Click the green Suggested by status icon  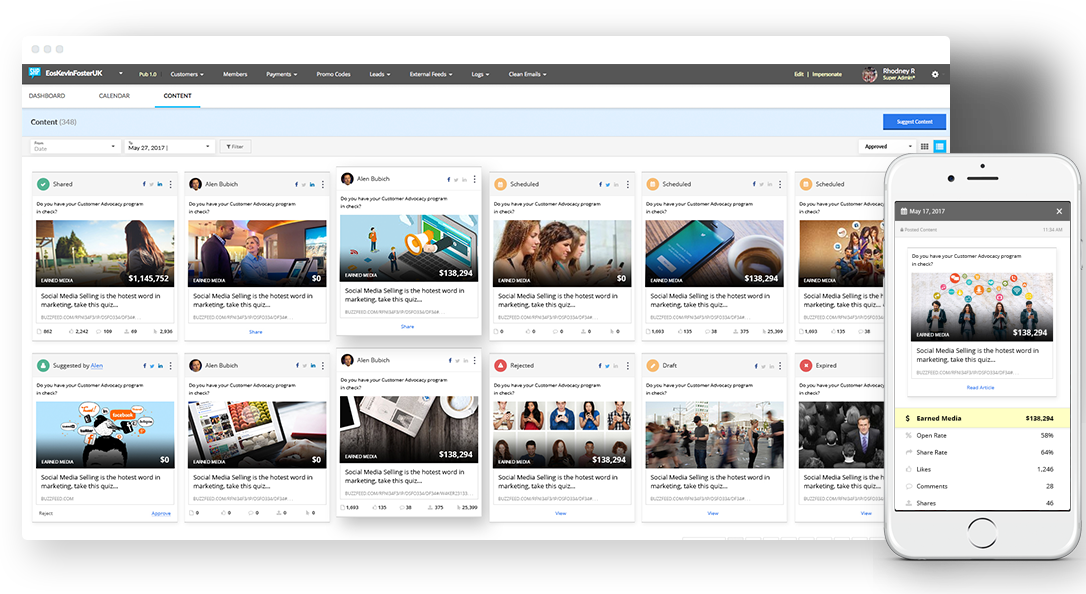43,366
